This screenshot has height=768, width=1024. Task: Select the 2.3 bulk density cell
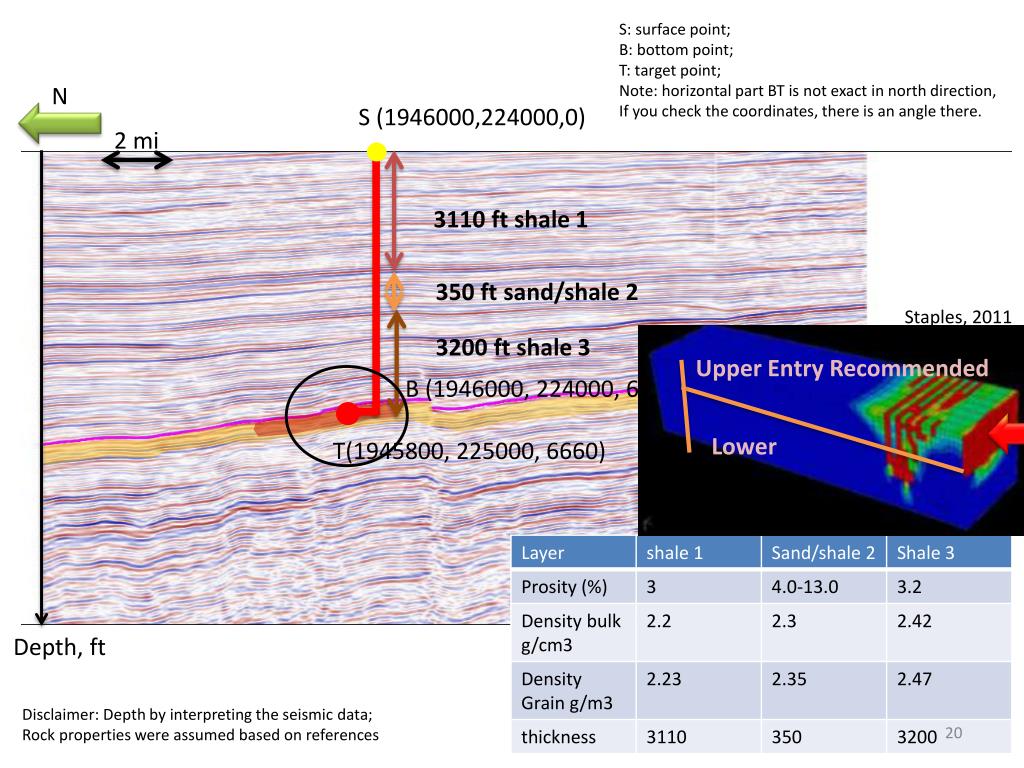824,632
